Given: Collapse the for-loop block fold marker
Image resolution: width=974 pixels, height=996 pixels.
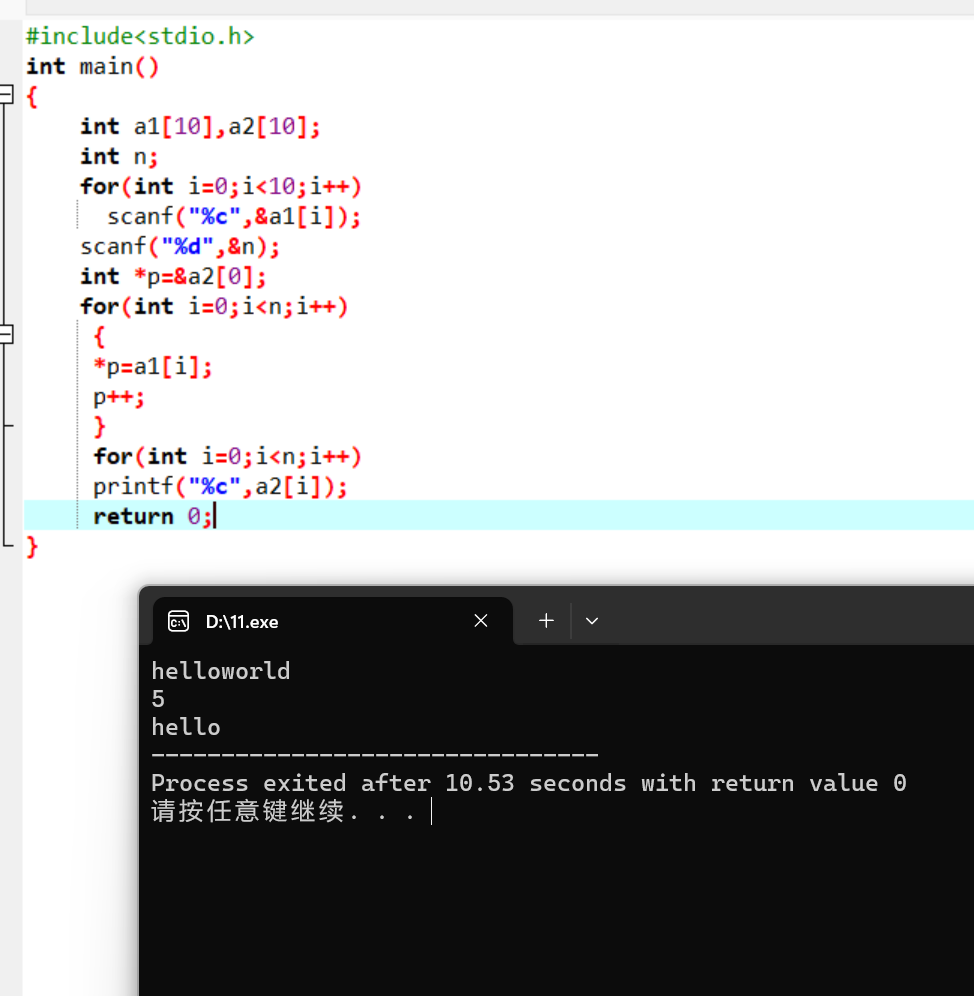Looking at the screenshot, I should coord(6,334).
